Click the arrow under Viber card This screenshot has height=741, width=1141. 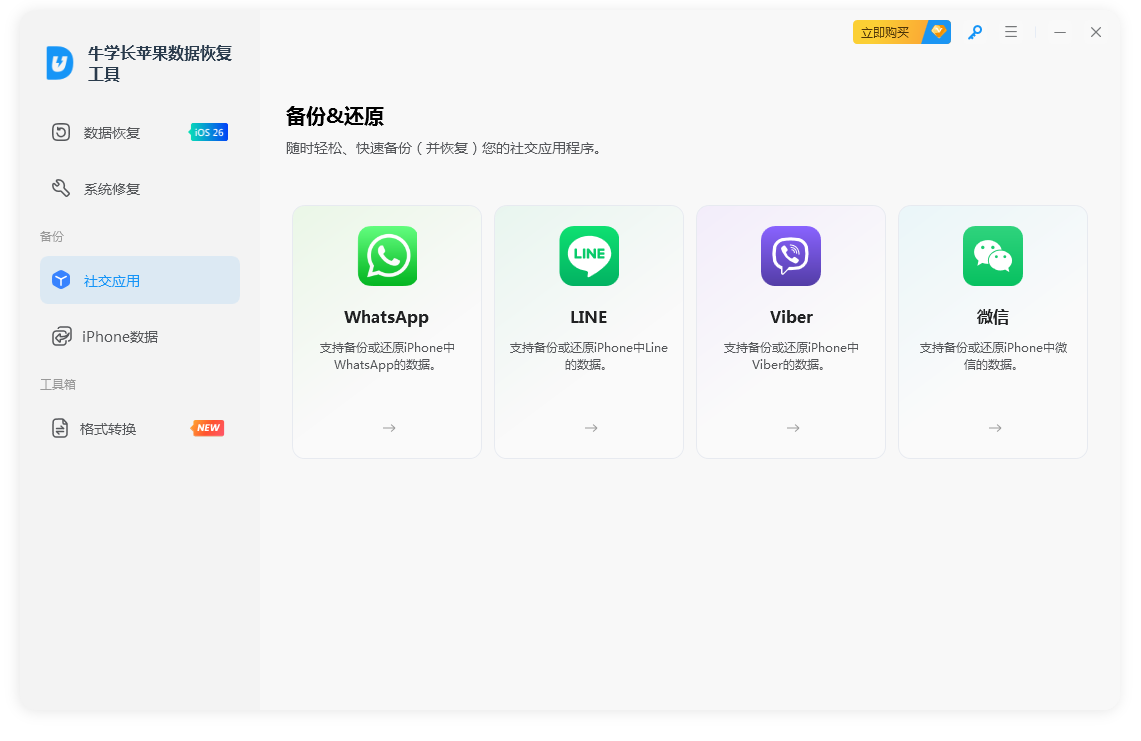[x=793, y=428]
